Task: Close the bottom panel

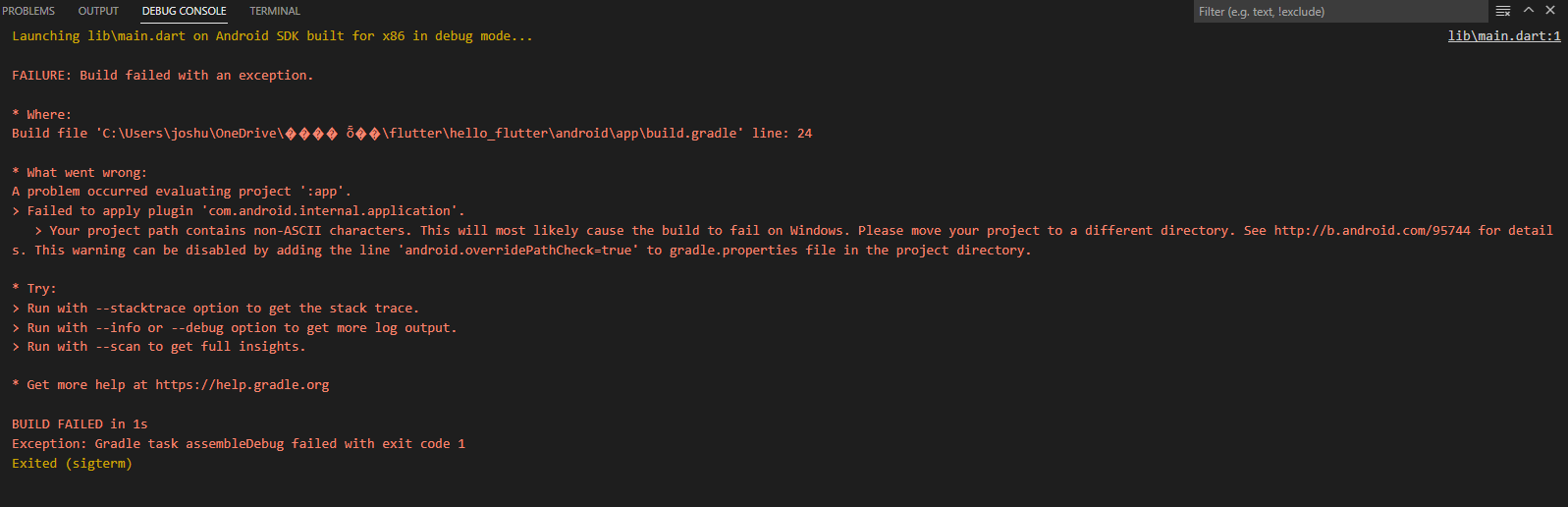Action: [1550, 10]
